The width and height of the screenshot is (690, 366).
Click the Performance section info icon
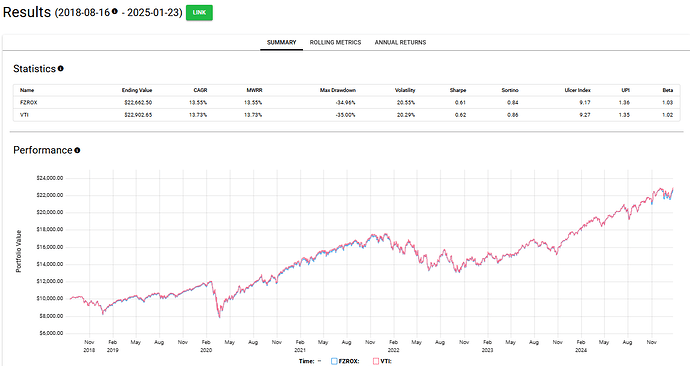tap(77, 150)
